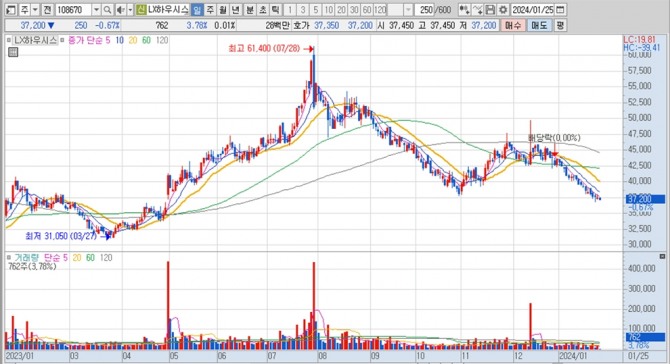Image resolution: width=670 pixels, height=364 pixels.
Task: Select the 틱 tick period tab
Action: tap(276, 10)
